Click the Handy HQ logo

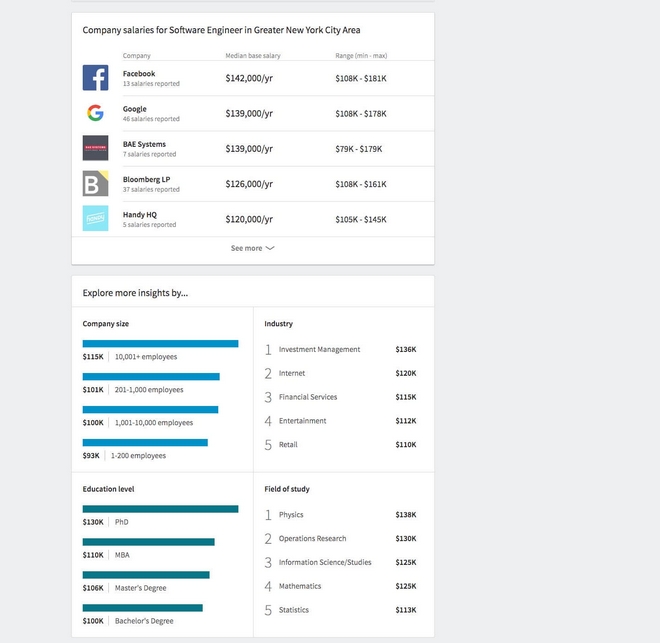pos(95,219)
